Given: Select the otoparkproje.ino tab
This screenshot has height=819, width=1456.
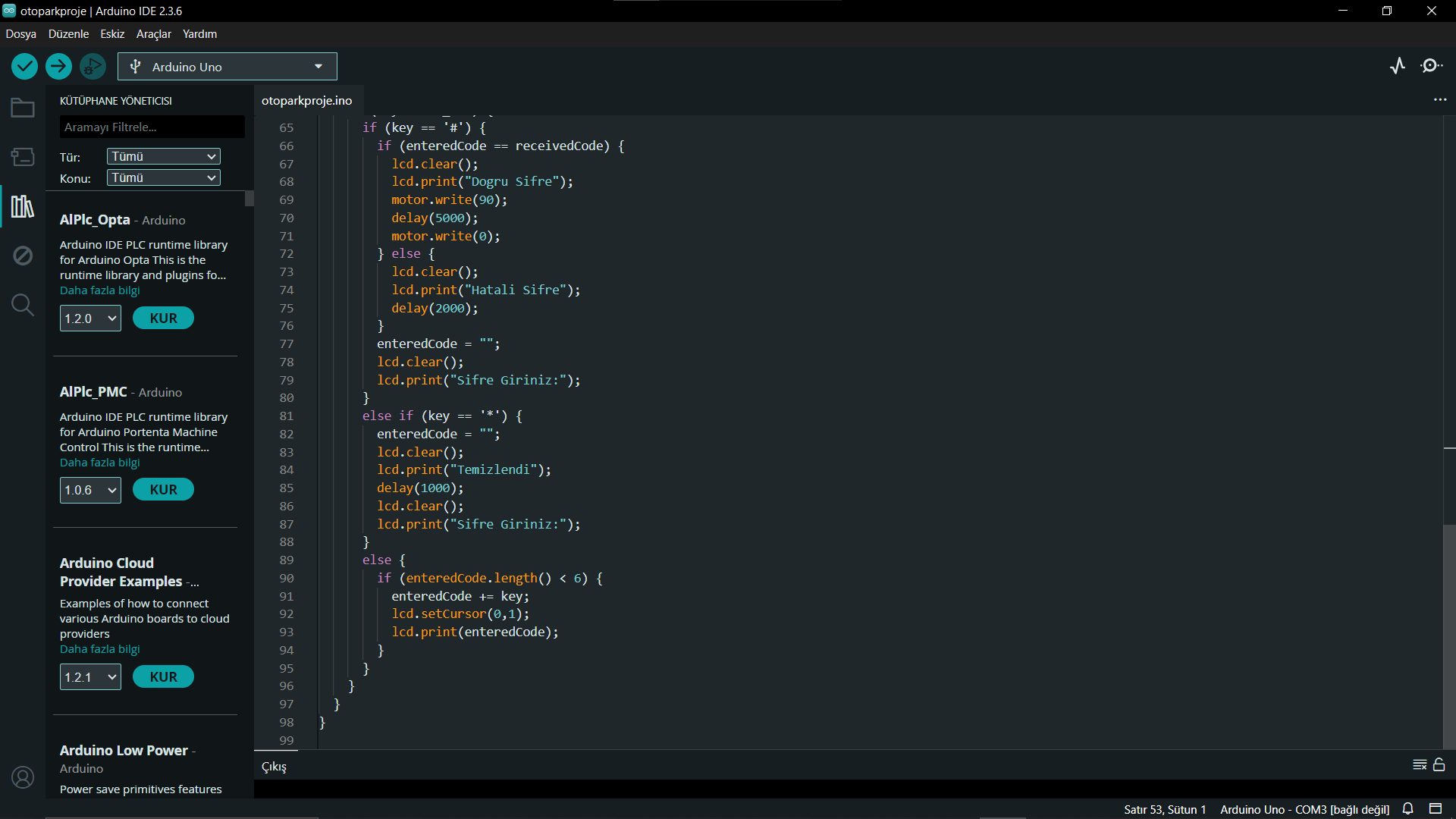Looking at the screenshot, I should (306, 101).
